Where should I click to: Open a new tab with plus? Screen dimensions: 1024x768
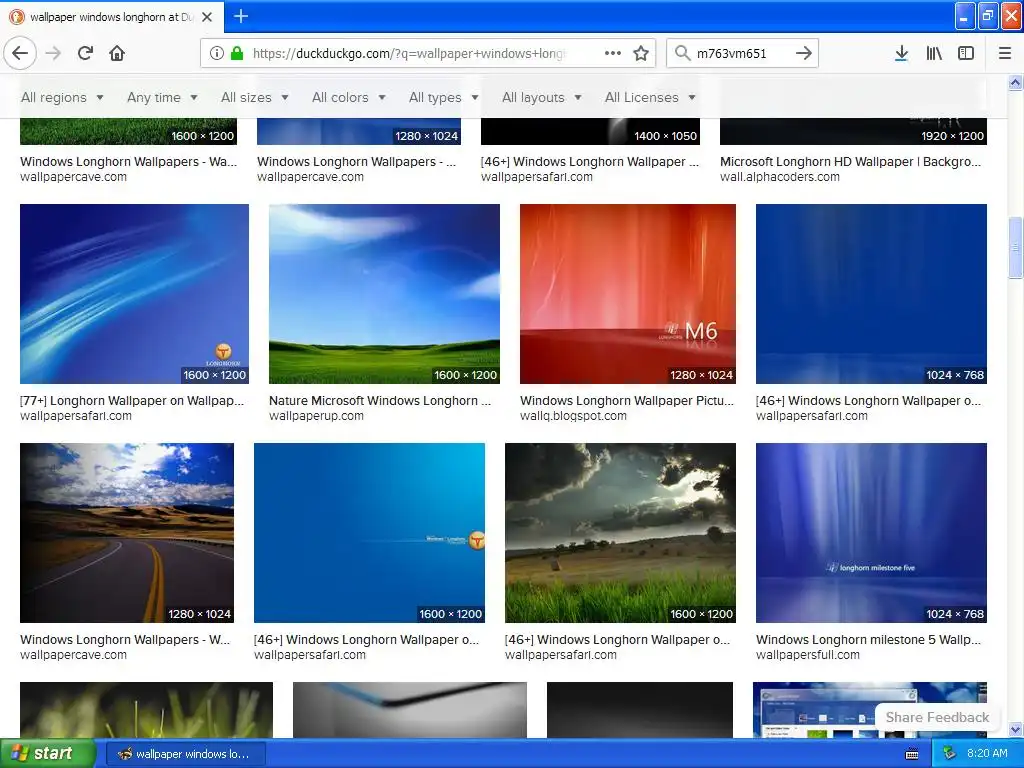coord(240,16)
